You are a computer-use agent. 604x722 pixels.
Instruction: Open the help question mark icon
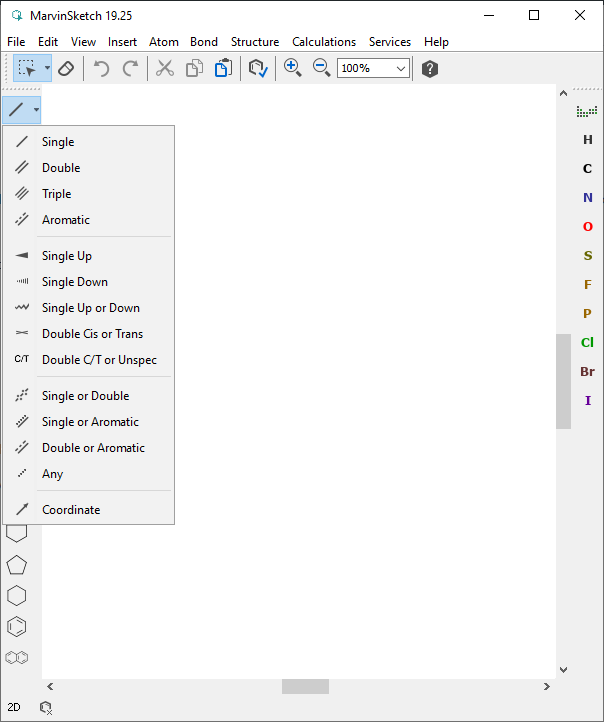coord(430,69)
